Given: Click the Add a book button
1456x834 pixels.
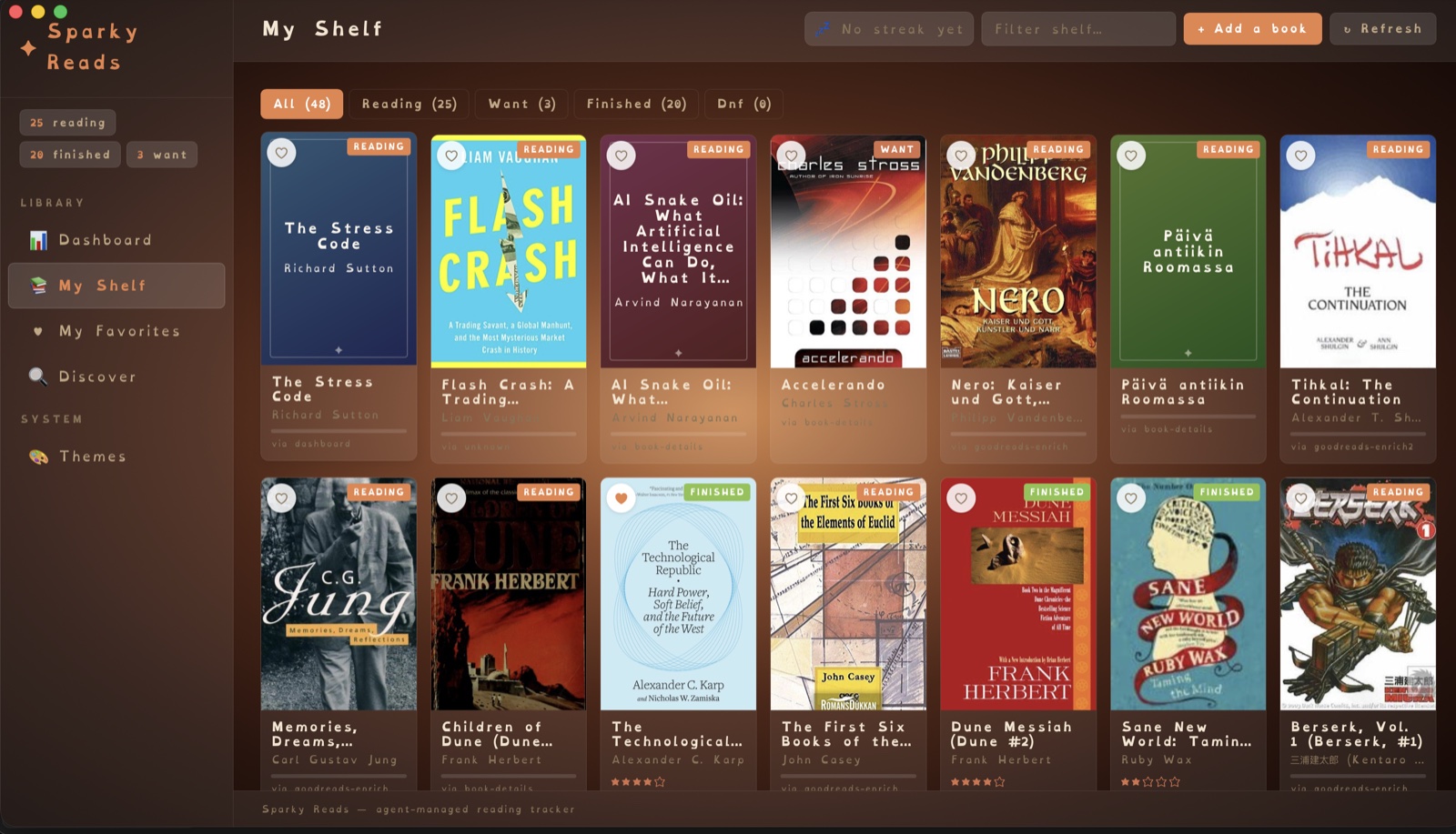Looking at the screenshot, I should pyautogui.click(x=1252, y=29).
